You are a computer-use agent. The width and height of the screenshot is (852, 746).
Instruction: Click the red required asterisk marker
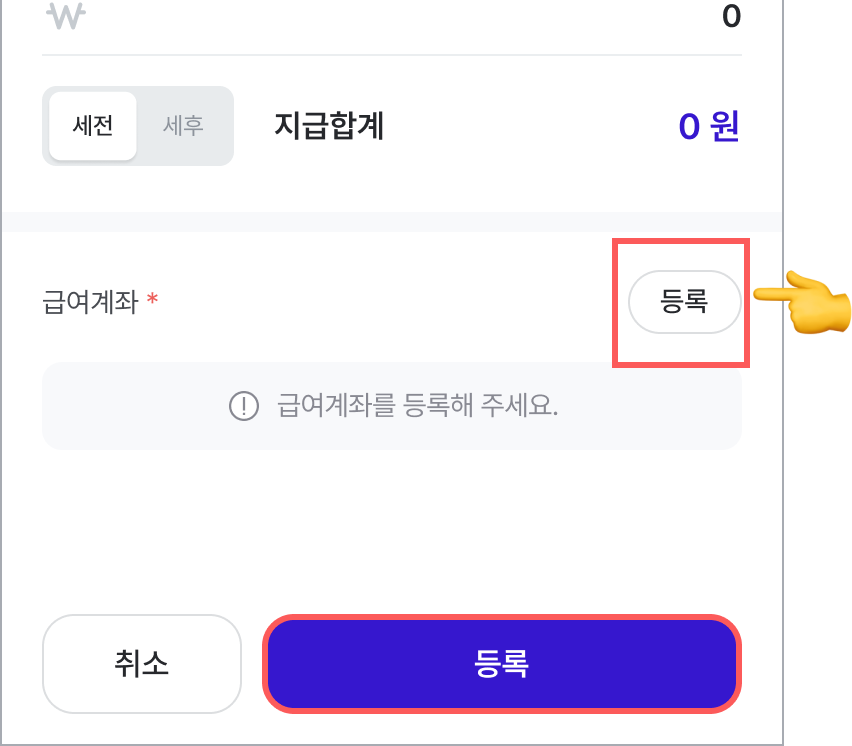[153, 298]
